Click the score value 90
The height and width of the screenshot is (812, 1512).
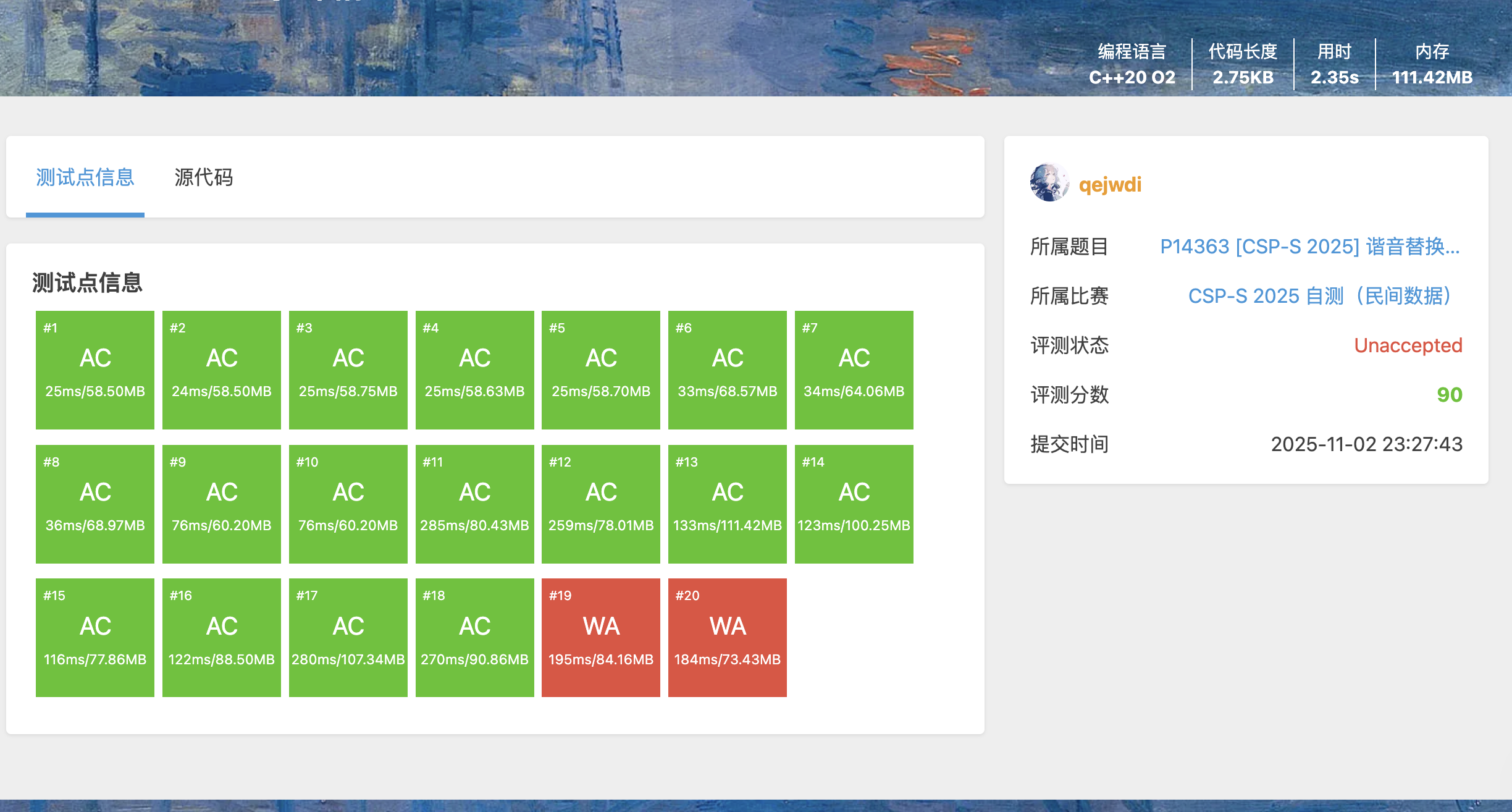point(1449,395)
